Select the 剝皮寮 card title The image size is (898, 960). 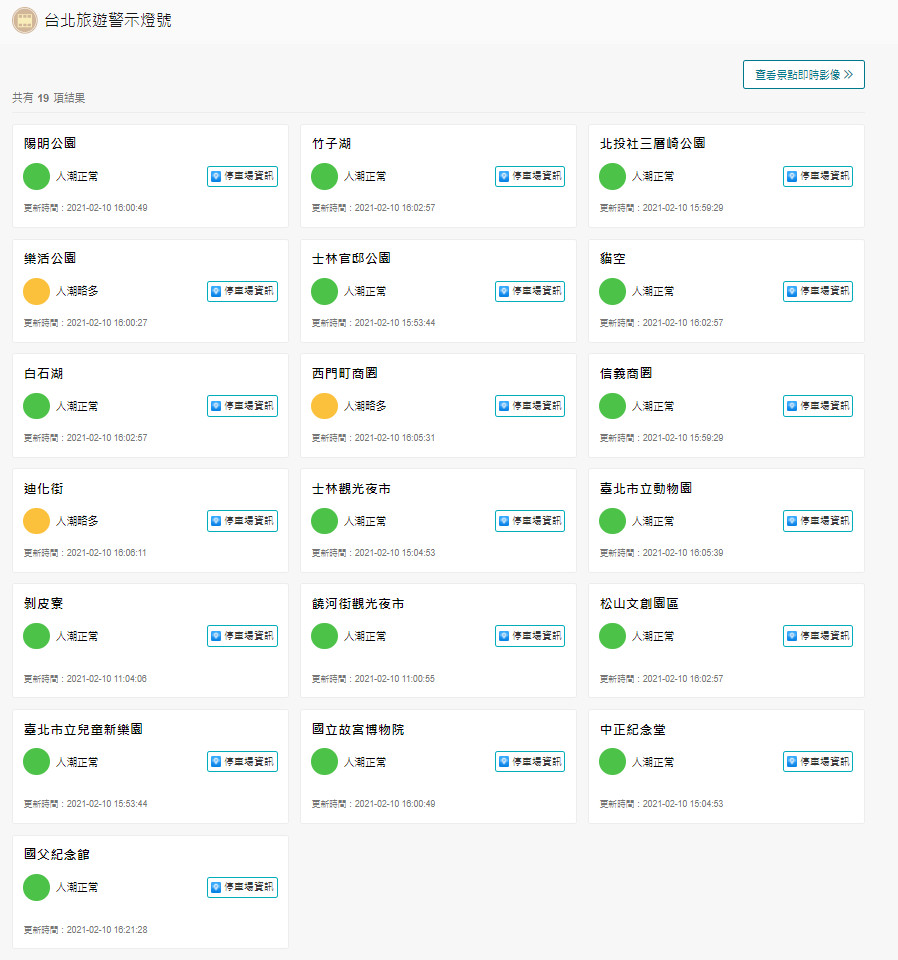tap(44, 604)
